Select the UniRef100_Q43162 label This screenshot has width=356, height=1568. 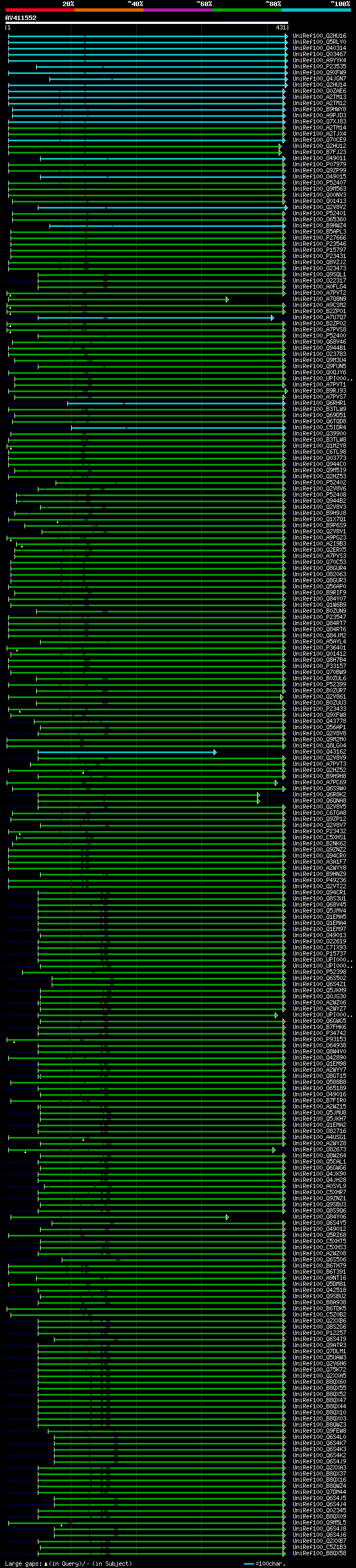(319, 752)
